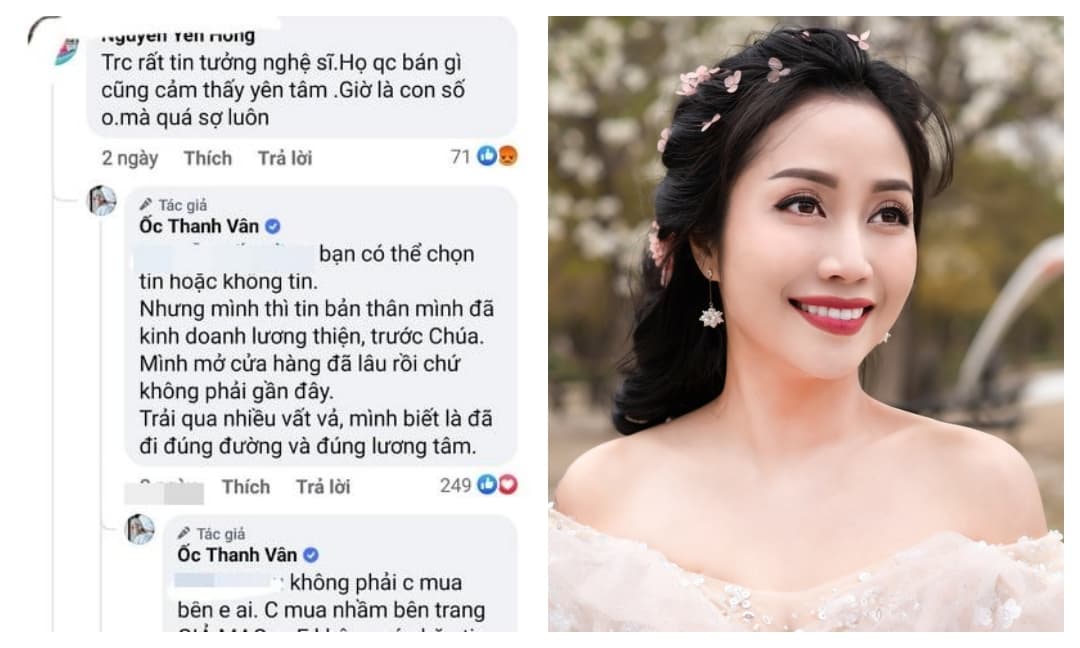Click Trả lời under the Nguyen Yen Hong comment
Viewport: 1080px width, 648px height.
click(284, 158)
